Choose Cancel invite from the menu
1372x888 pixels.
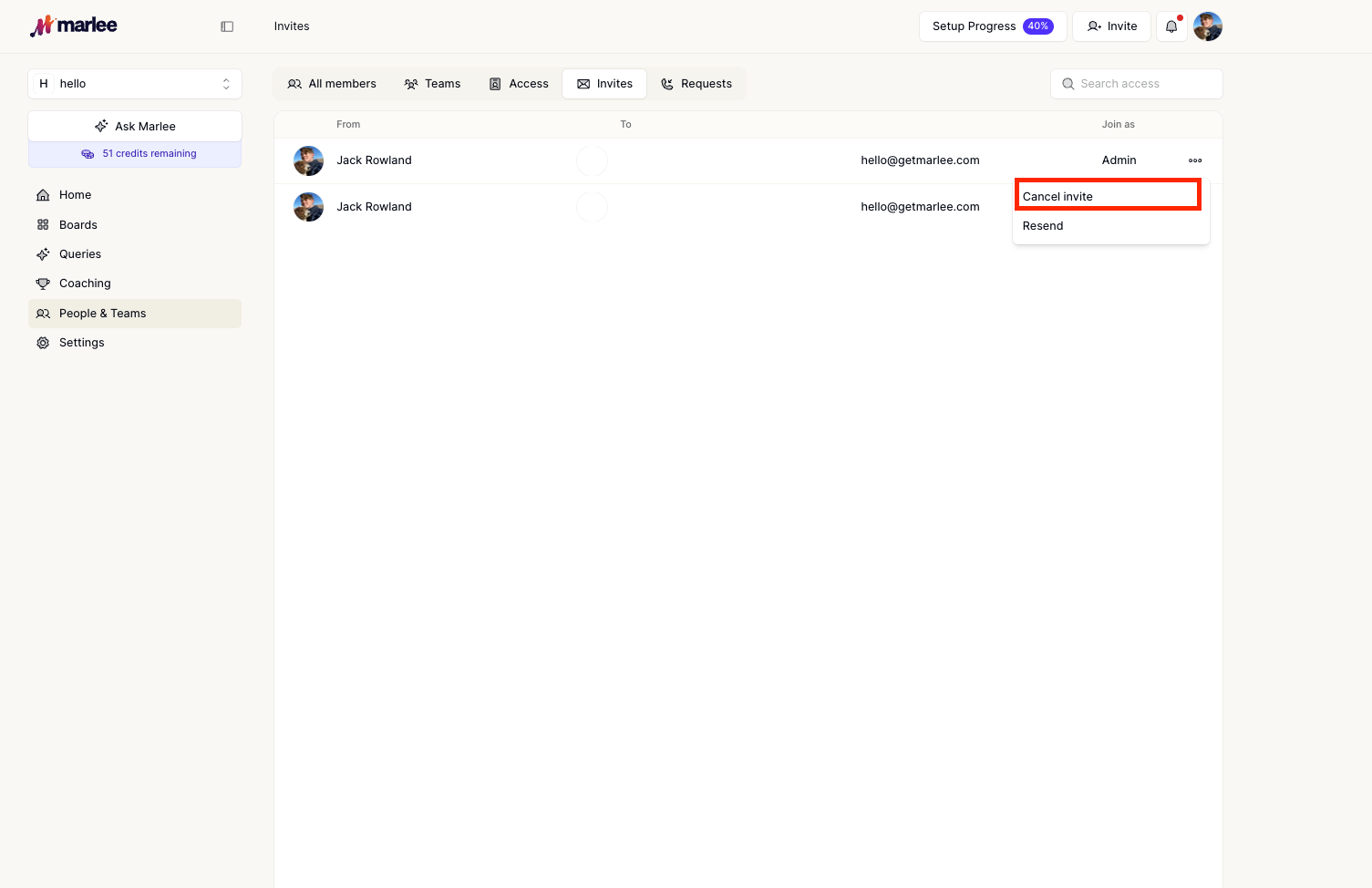tap(1109, 196)
